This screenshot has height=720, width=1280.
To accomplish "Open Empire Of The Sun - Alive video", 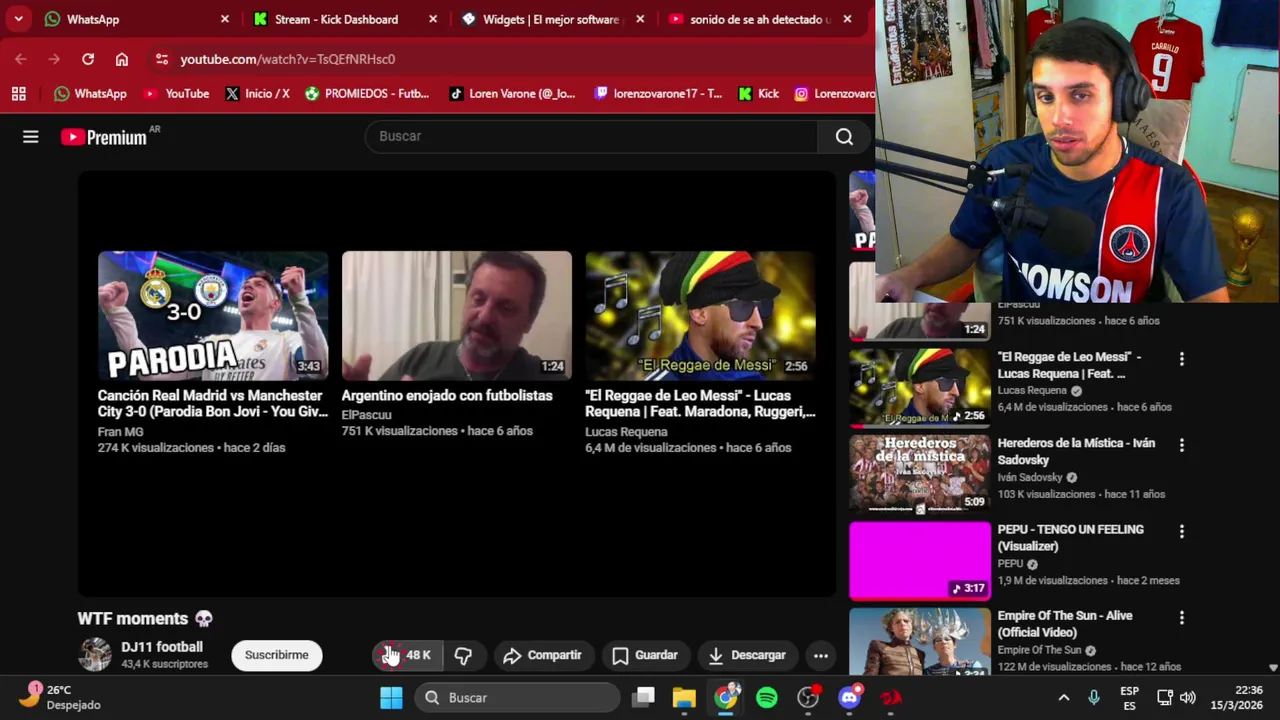I will pyautogui.click(x=1065, y=624).
